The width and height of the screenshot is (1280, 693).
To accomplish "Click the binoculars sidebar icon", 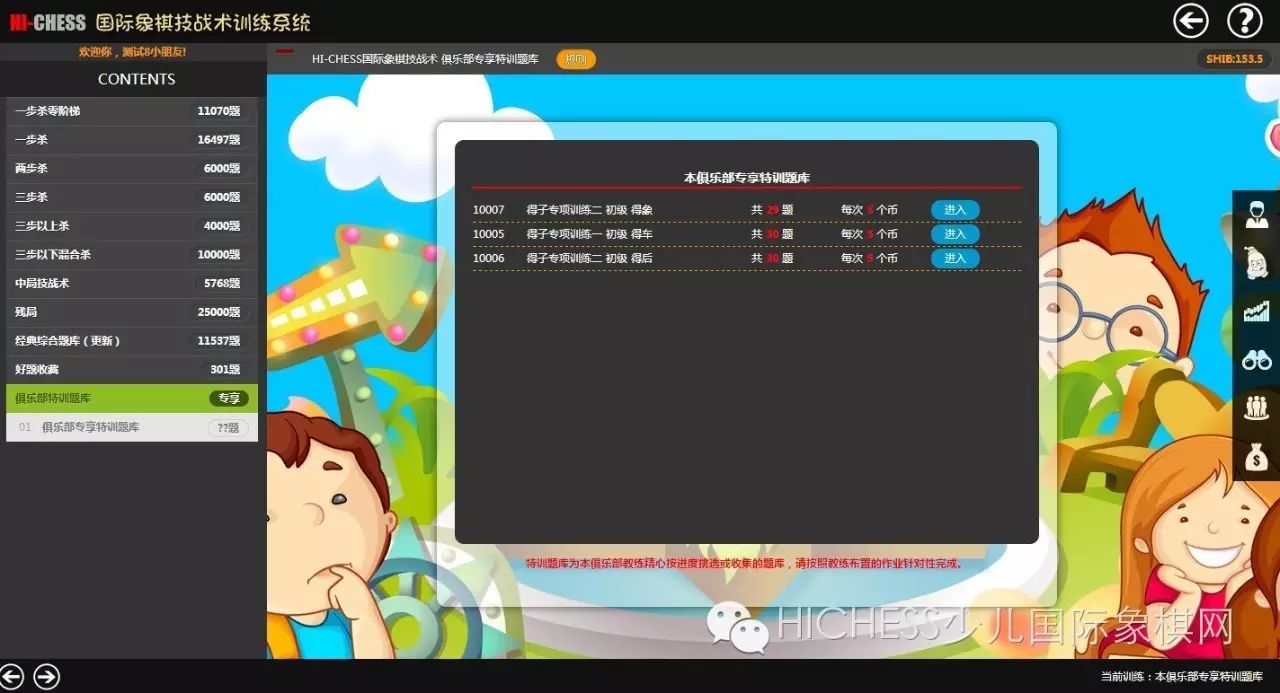I will click(1256, 360).
